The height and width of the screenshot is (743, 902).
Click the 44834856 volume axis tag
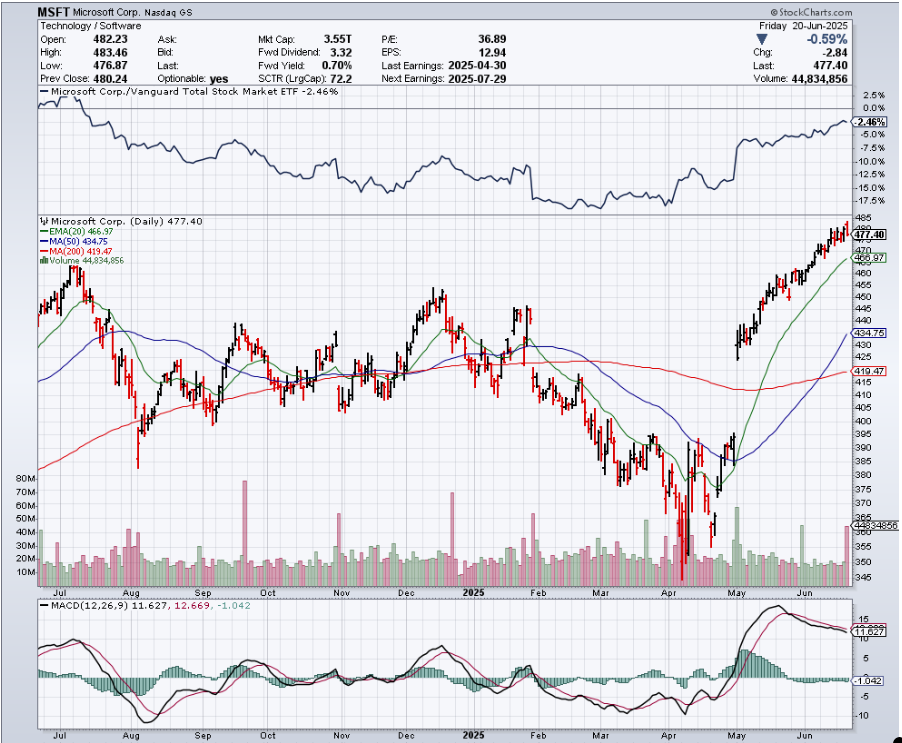pyautogui.click(x=875, y=526)
